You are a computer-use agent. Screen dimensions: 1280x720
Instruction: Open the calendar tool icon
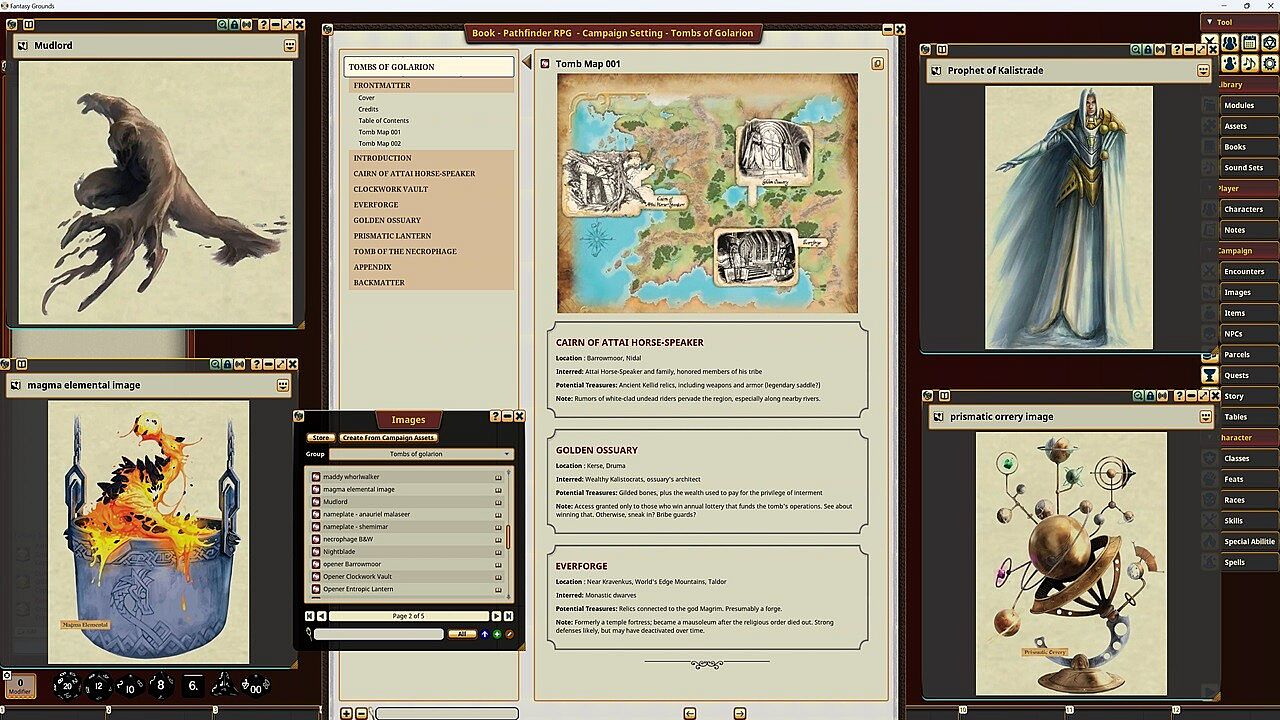point(1249,43)
